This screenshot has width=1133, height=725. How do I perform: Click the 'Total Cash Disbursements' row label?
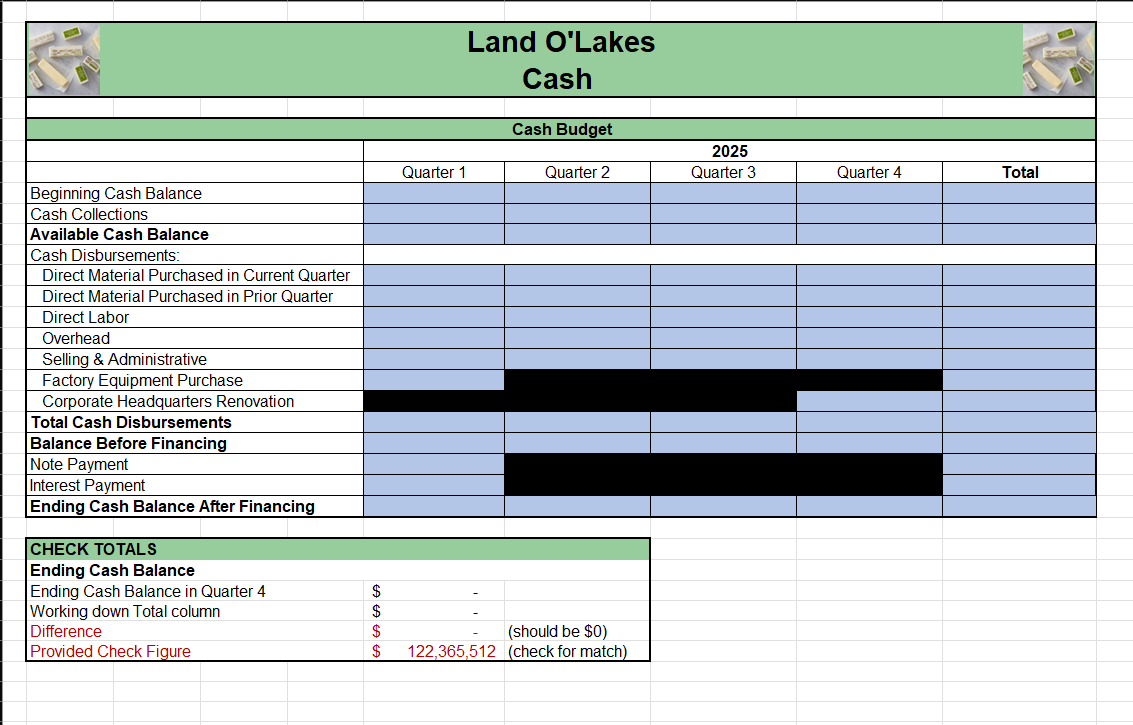pyautogui.click(x=131, y=422)
